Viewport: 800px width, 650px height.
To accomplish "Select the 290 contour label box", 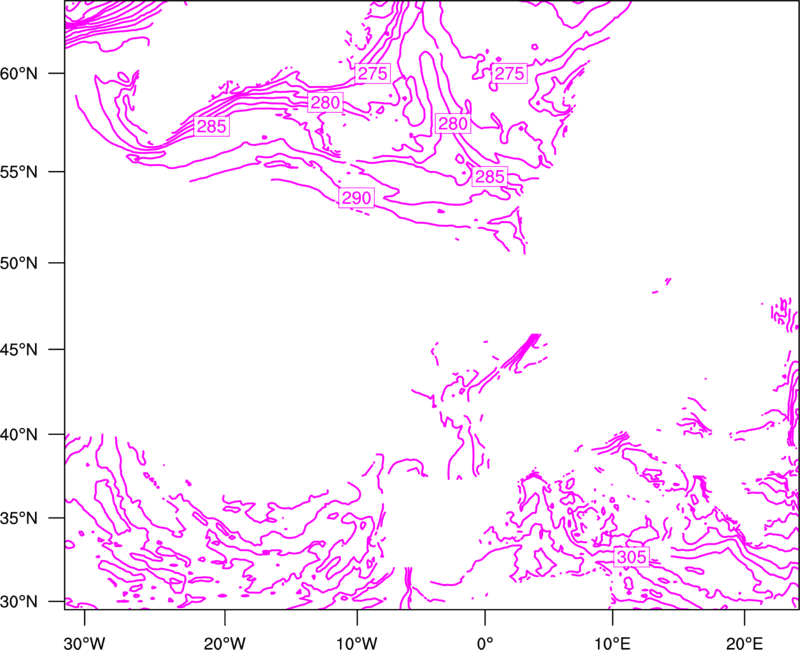I will click(x=356, y=197).
